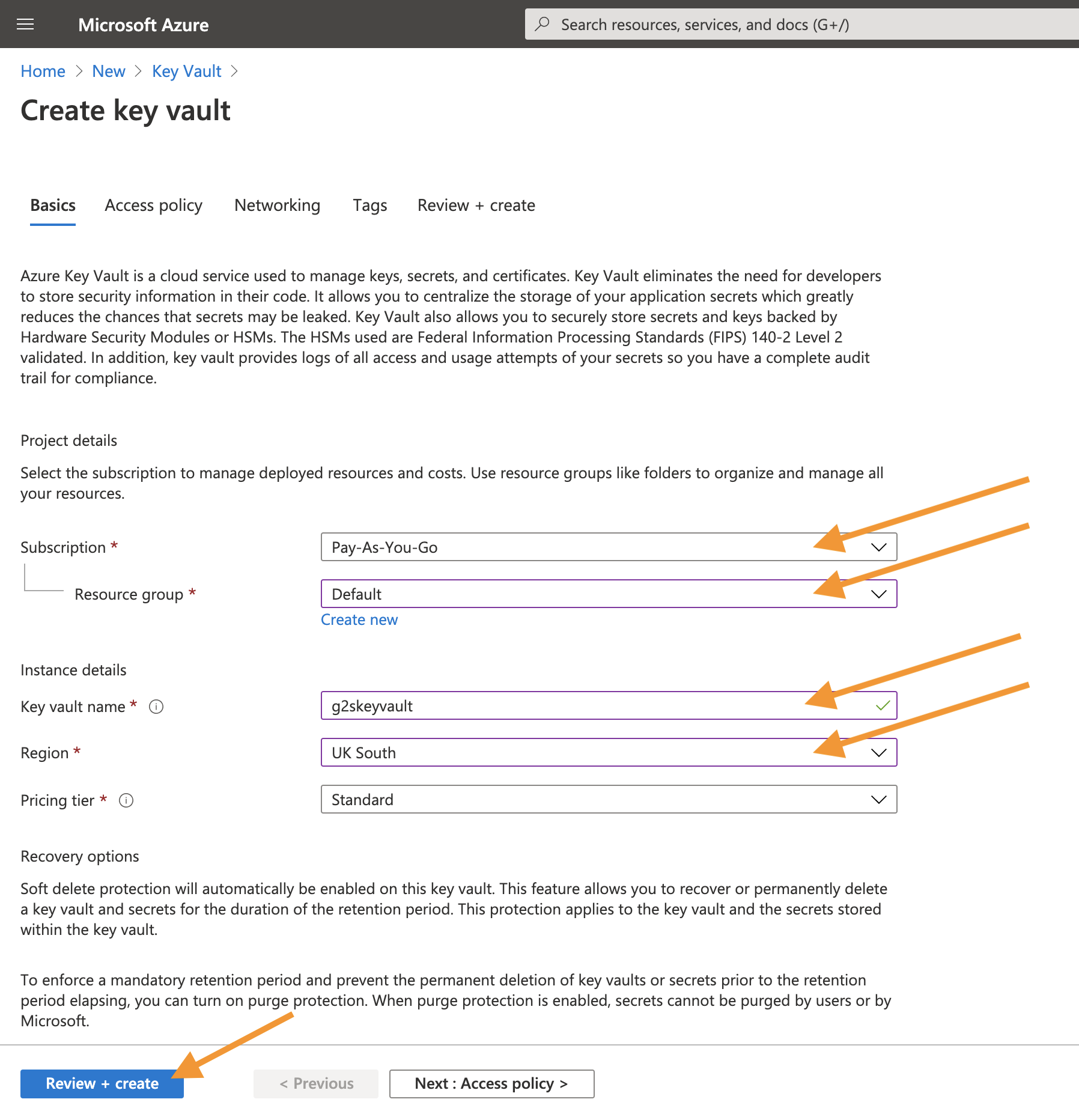Focus the Search resources search box
The height and width of the screenshot is (1120, 1079).
(x=802, y=24)
